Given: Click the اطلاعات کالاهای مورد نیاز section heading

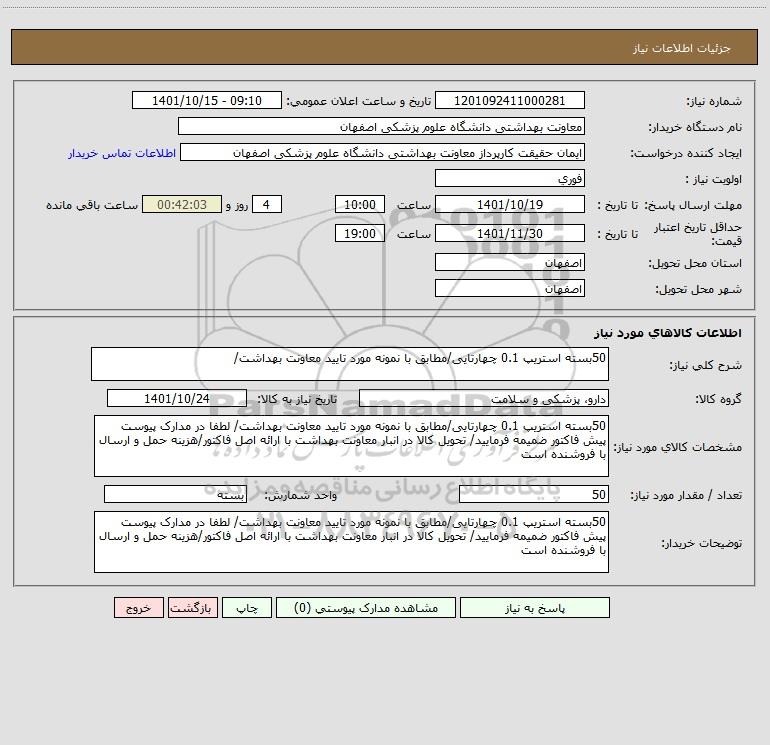Looking at the screenshot, I should click(668, 333).
